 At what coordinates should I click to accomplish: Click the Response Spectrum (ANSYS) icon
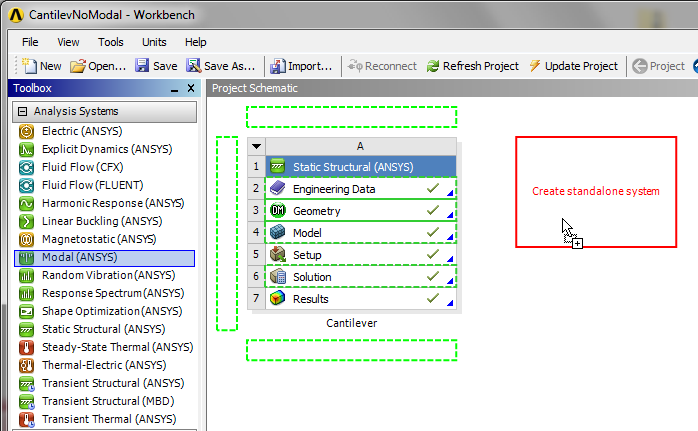[x=26, y=293]
